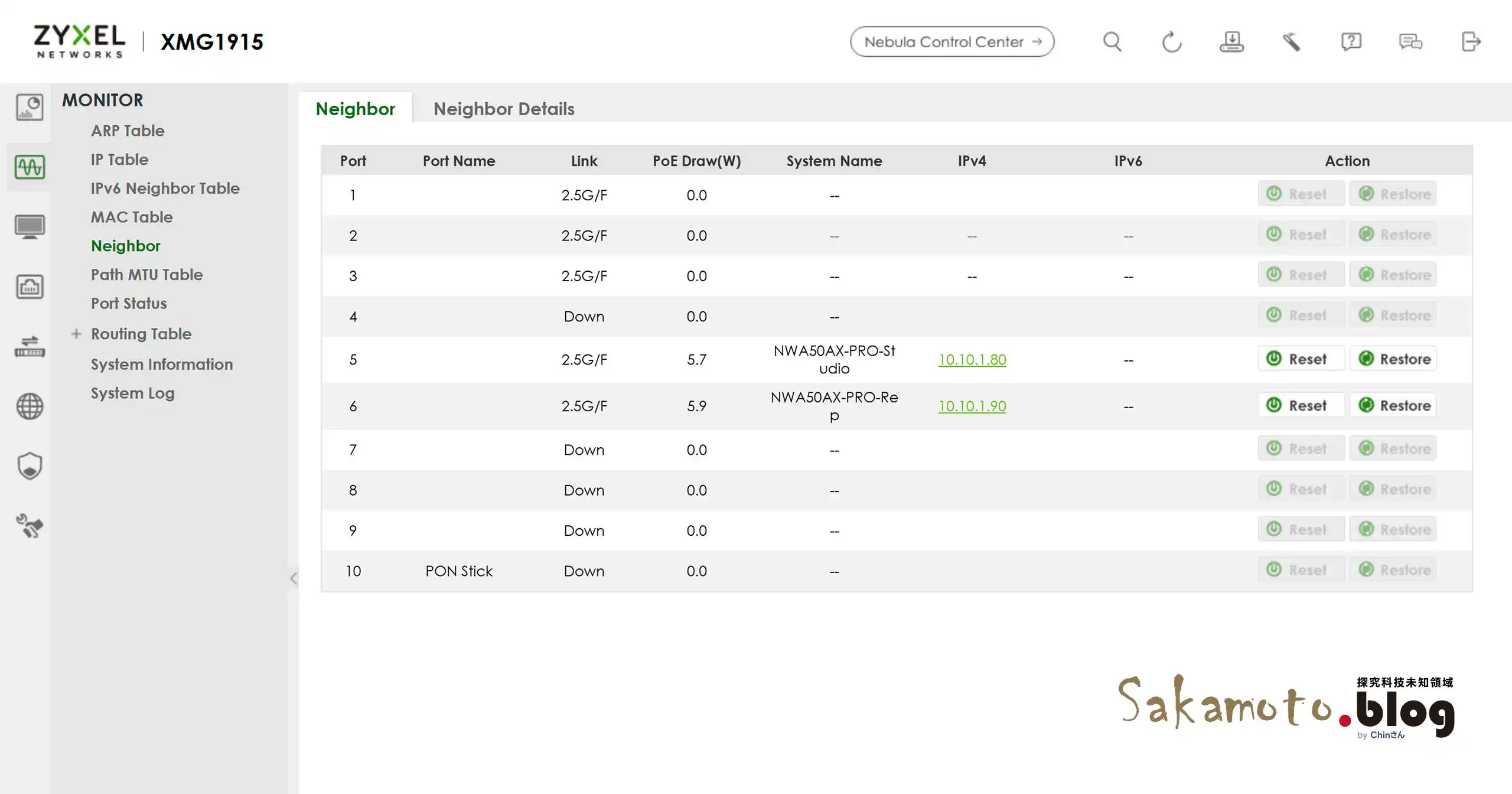Expand the Routing Table menu item
The height and width of the screenshot is (794, 1512).
(76, 334)
